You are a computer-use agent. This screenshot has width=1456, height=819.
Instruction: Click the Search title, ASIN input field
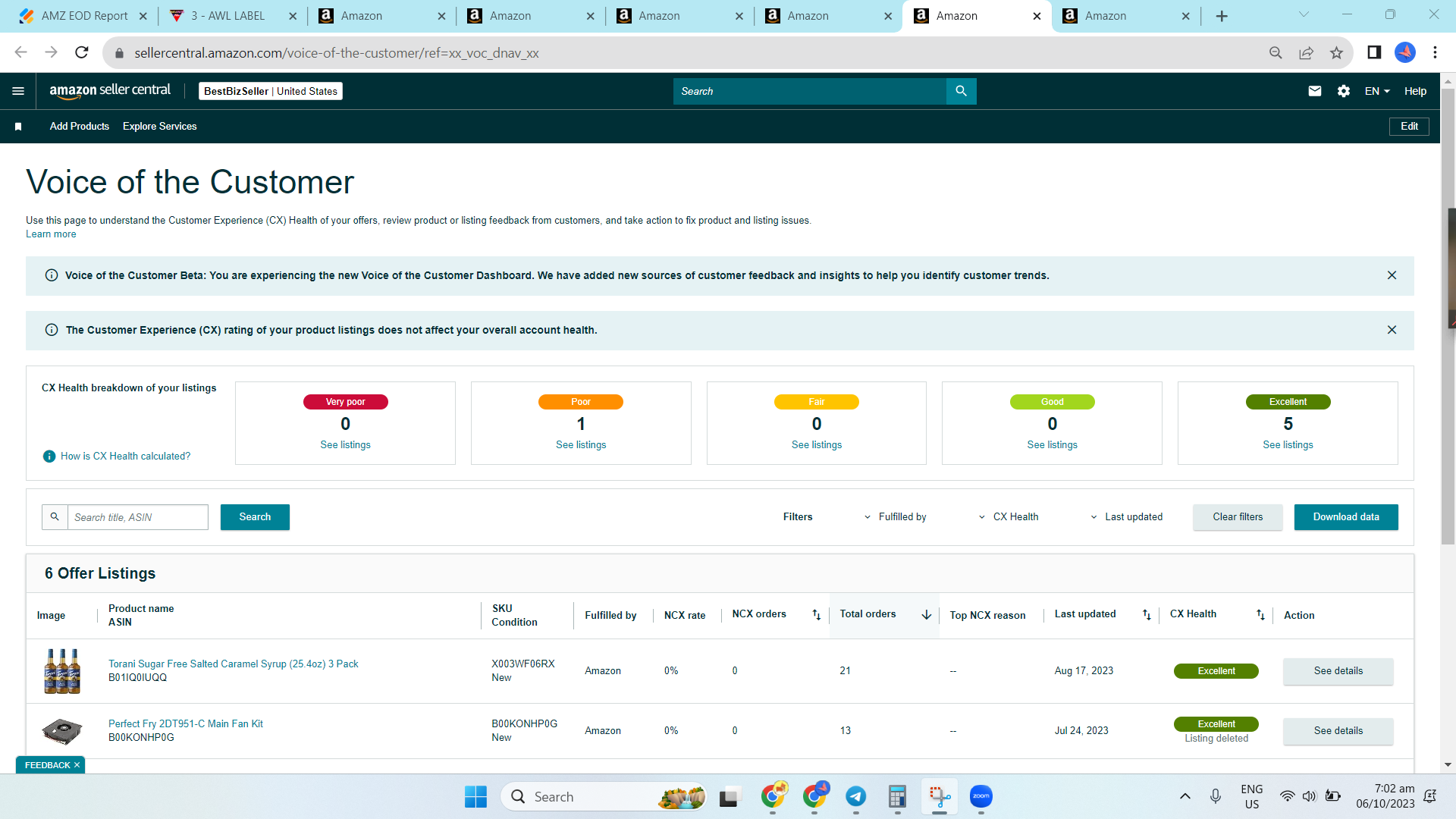(137, 517)
